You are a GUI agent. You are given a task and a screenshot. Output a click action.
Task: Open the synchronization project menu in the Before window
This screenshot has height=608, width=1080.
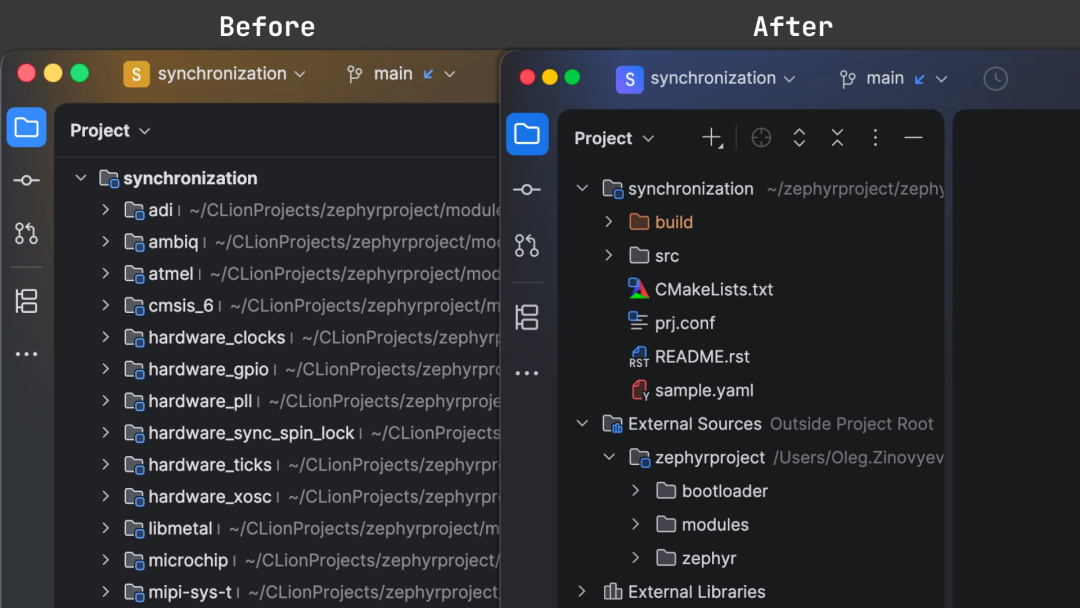215,74
